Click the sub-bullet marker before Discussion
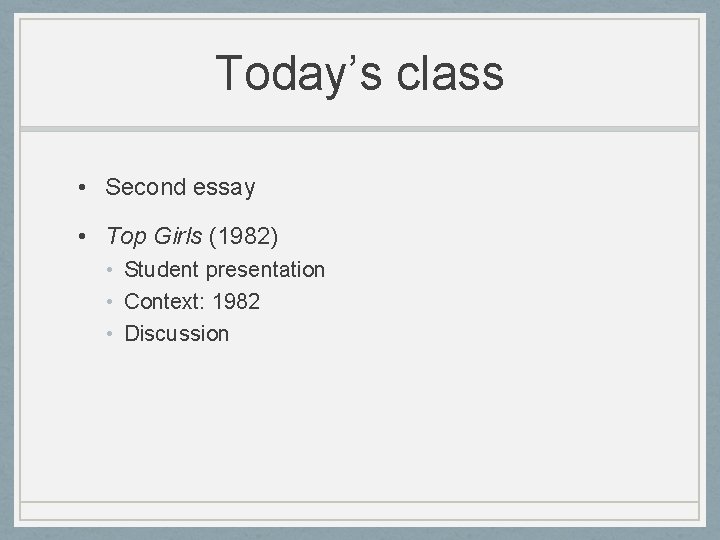 tap(109, 334)
